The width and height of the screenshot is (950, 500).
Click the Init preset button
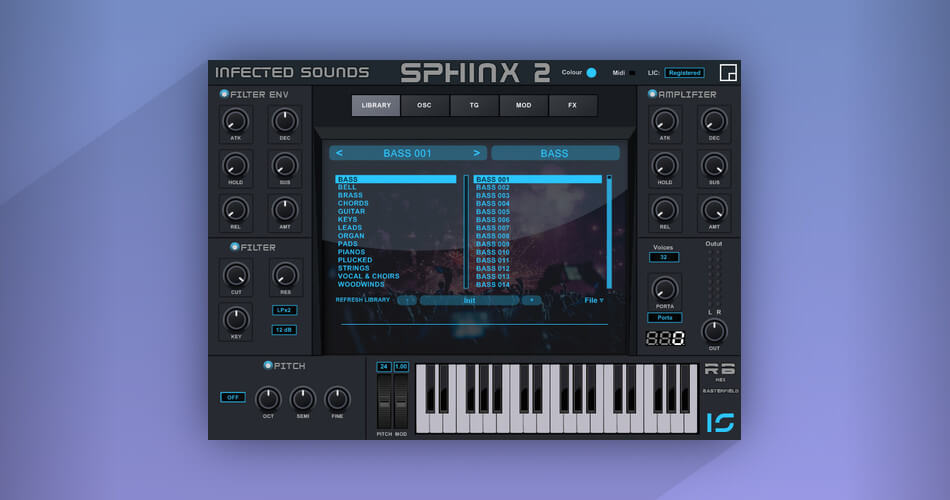point(470,300)
